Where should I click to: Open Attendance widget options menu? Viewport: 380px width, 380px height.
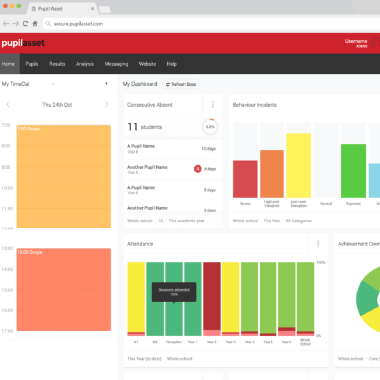(x=318, y=244)
